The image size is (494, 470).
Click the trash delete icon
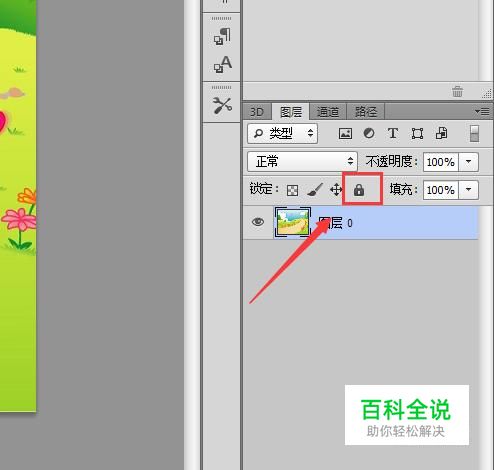pos(457,91)
